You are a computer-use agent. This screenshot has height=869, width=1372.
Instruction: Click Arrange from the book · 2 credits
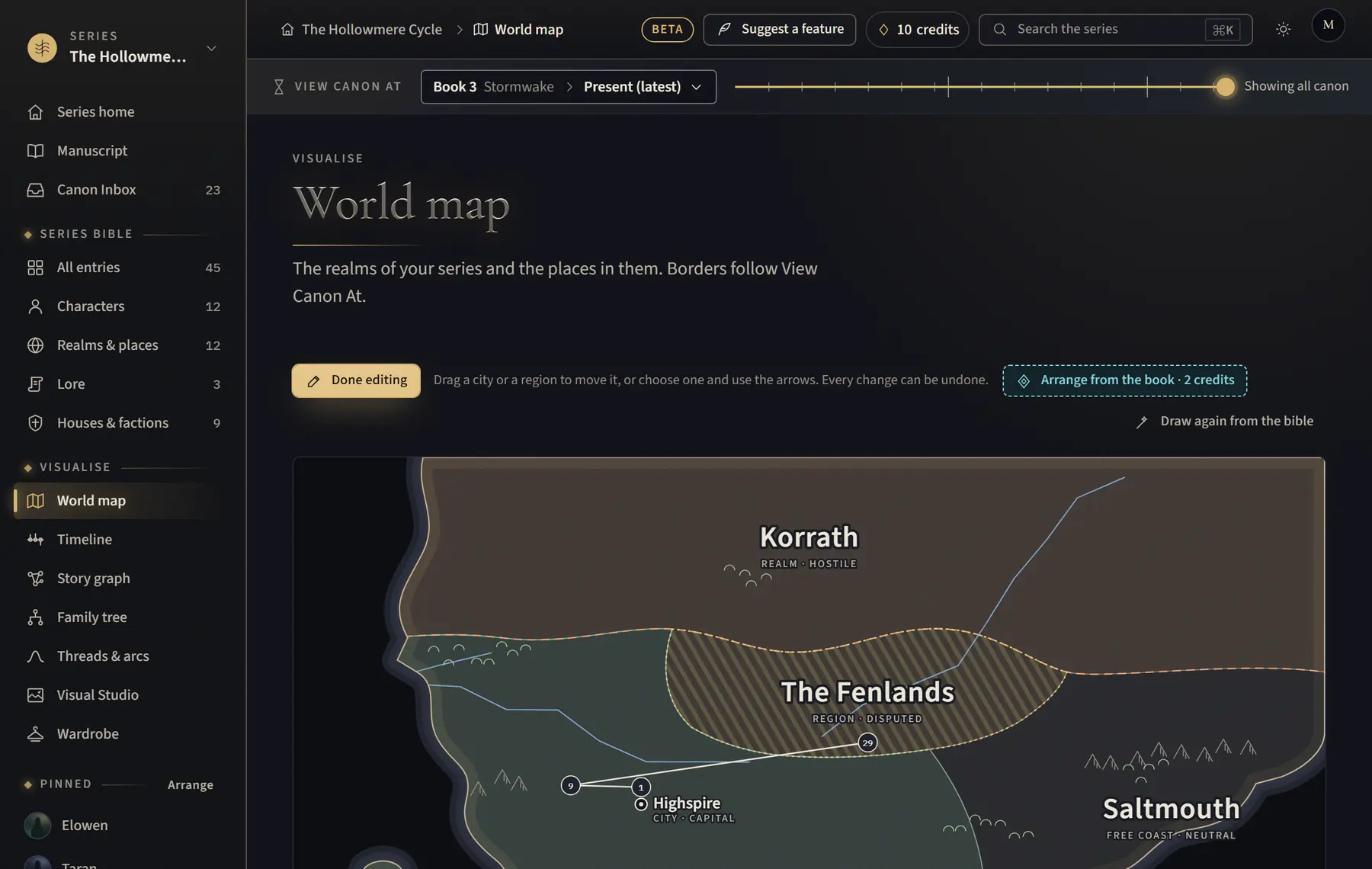point(1125,380)
